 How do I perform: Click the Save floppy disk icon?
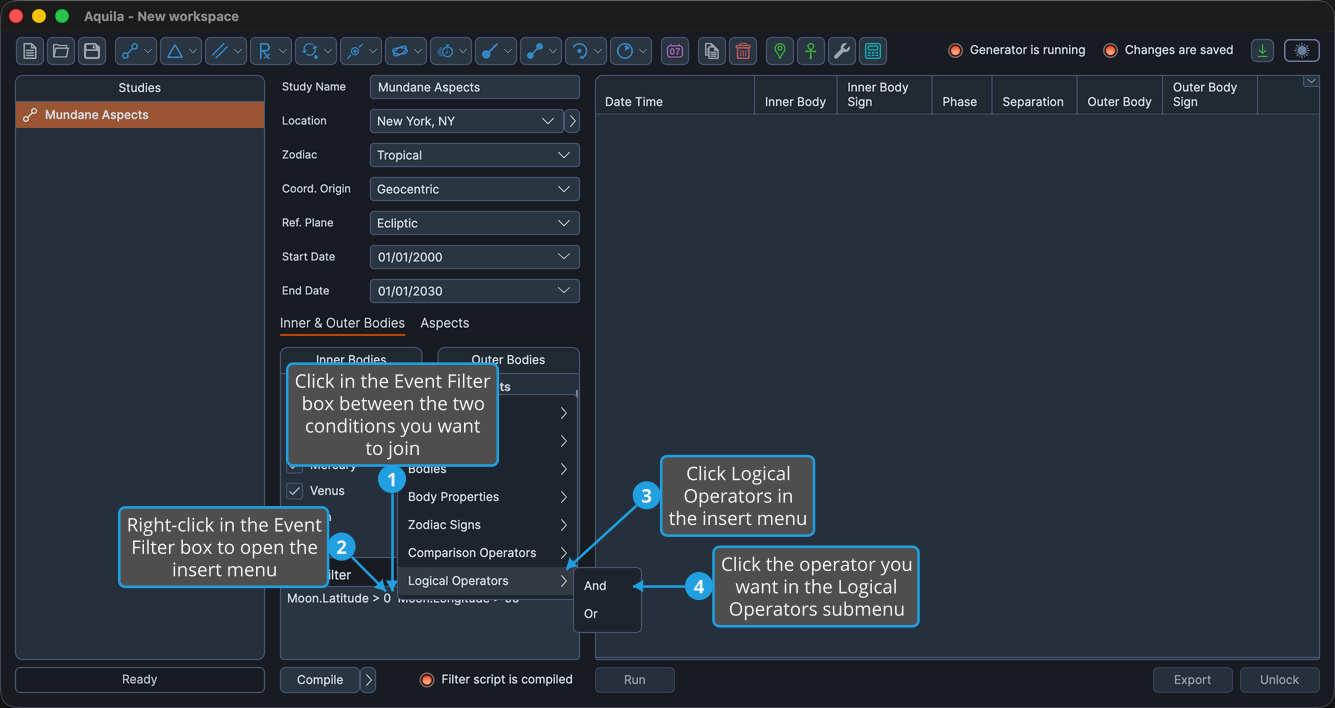[92, 51]
